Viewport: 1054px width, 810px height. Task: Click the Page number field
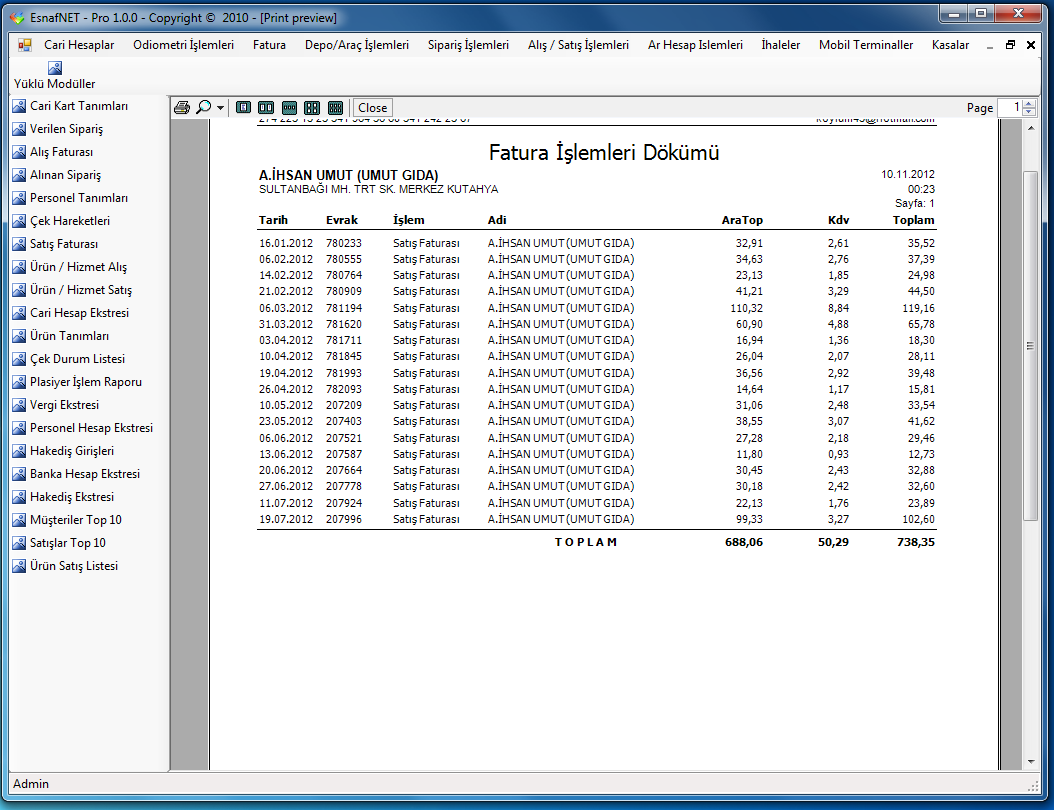click(x=1010, y=108)
